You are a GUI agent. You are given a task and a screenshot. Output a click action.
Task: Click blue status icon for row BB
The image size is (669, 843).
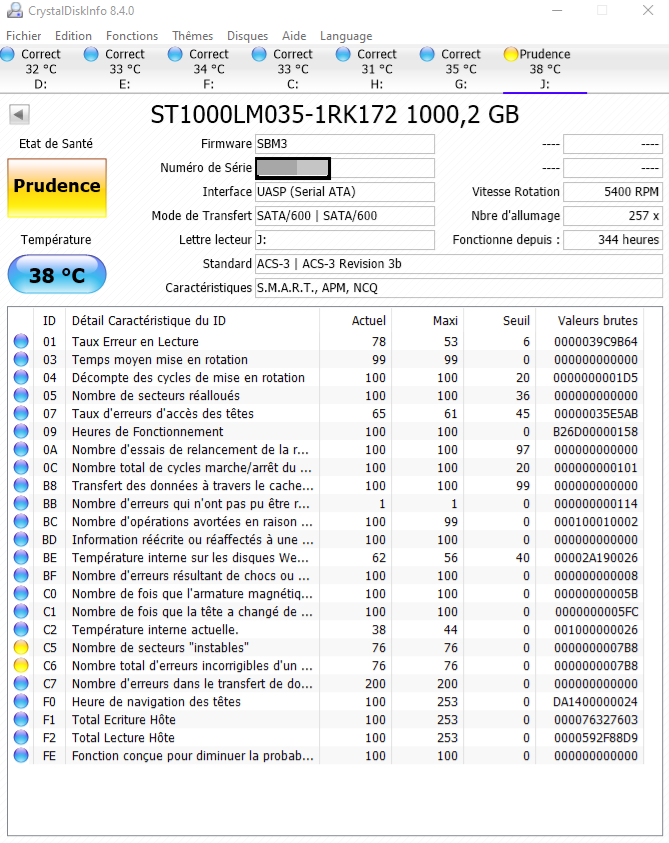click(x=21, y=503)
